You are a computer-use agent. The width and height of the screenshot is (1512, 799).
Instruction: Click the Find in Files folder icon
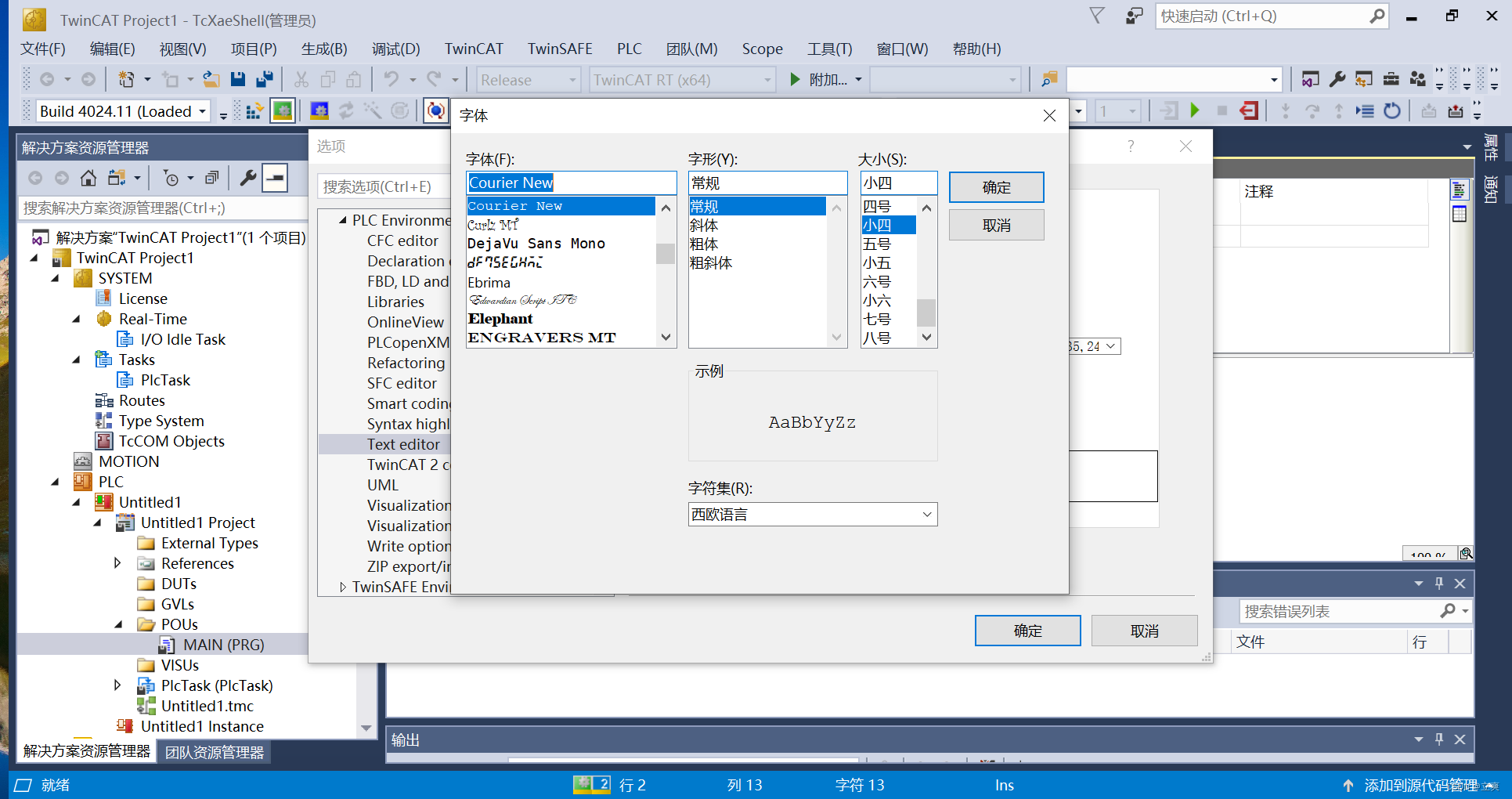pyautogui.click(x=1048, y=79)
